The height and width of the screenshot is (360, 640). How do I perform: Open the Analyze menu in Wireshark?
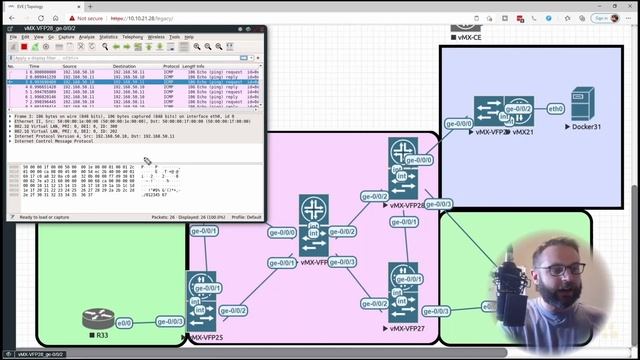tap(87, 37)
